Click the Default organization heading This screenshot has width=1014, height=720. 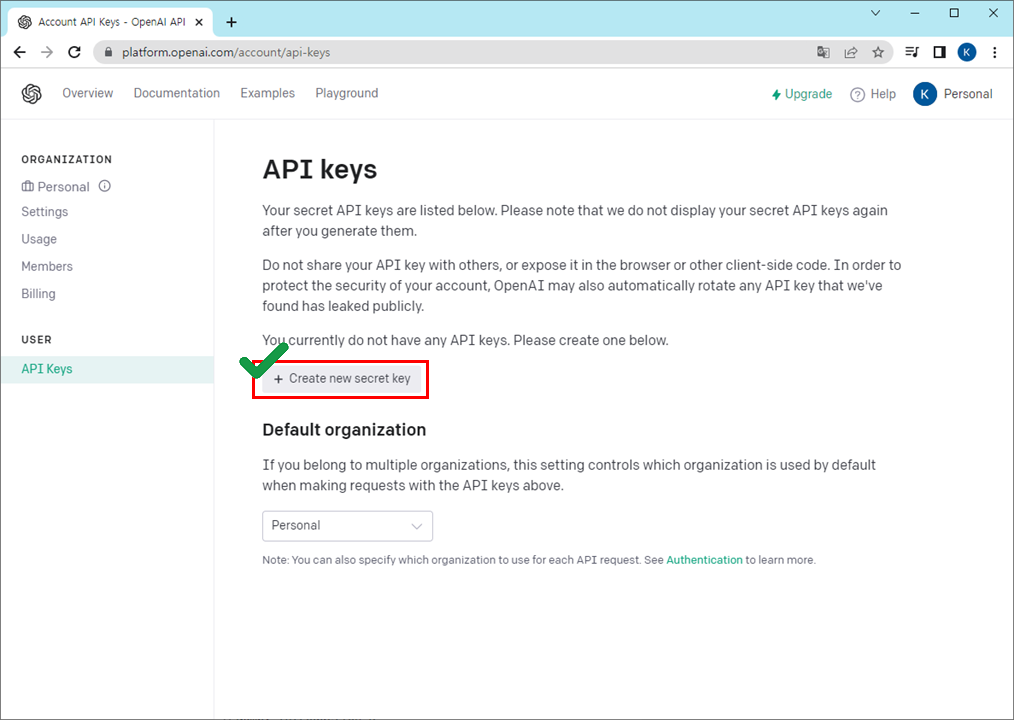click(344, 430)
